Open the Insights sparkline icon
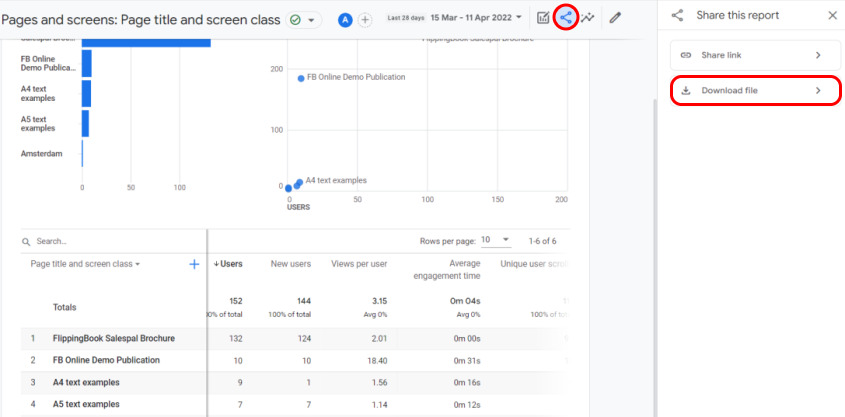Screen dimensions: 845x417 pos(588,18)
